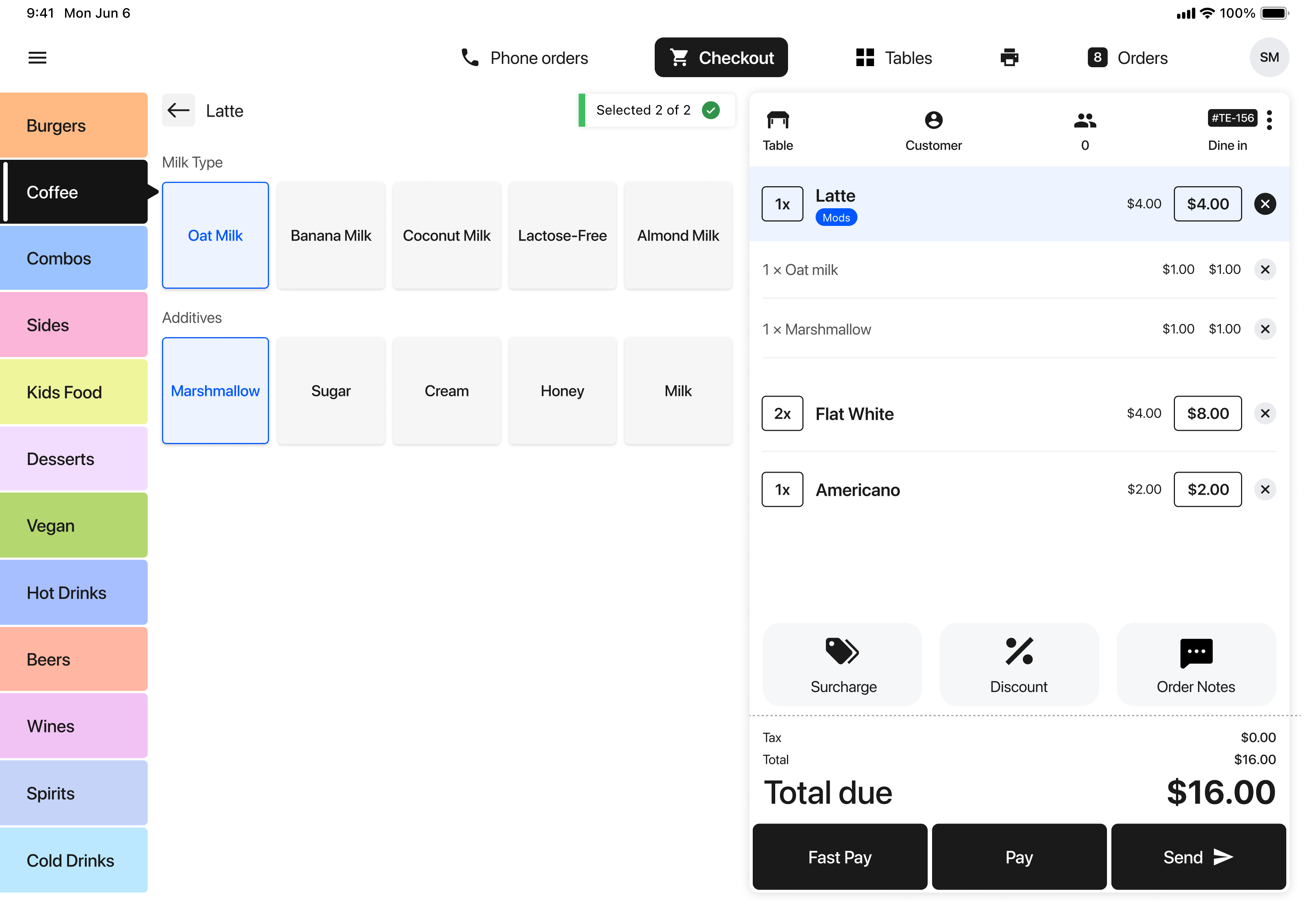Viewport: 1316px width, 919px height.
Task: Open Order Notes
Action: [1195, 664]
